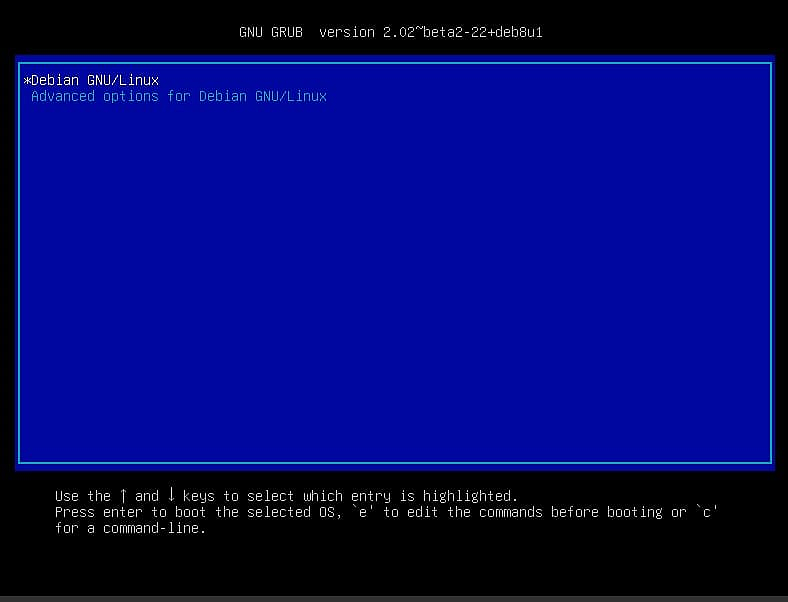Click the asterisk marker beside the Debian entry
Screen dimensions: 788x602
pyautogui.click(x=27, y=80)
